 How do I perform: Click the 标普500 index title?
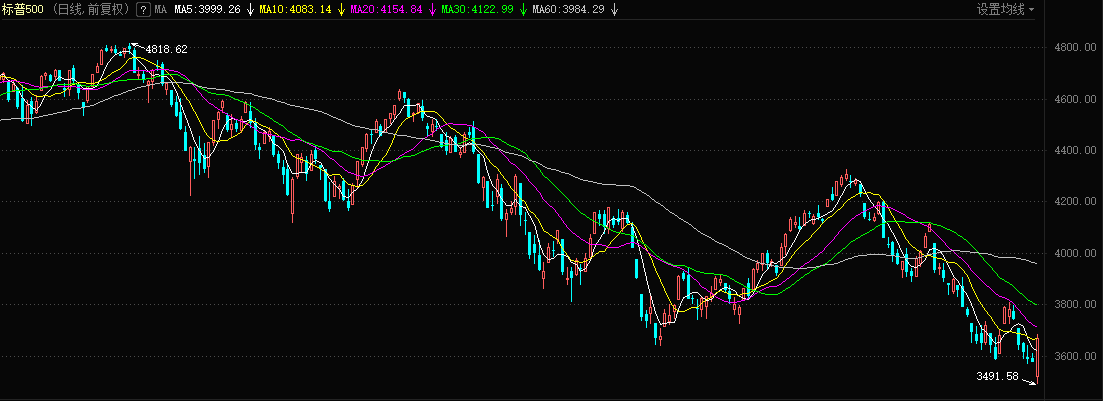click(x=23, y=10)
